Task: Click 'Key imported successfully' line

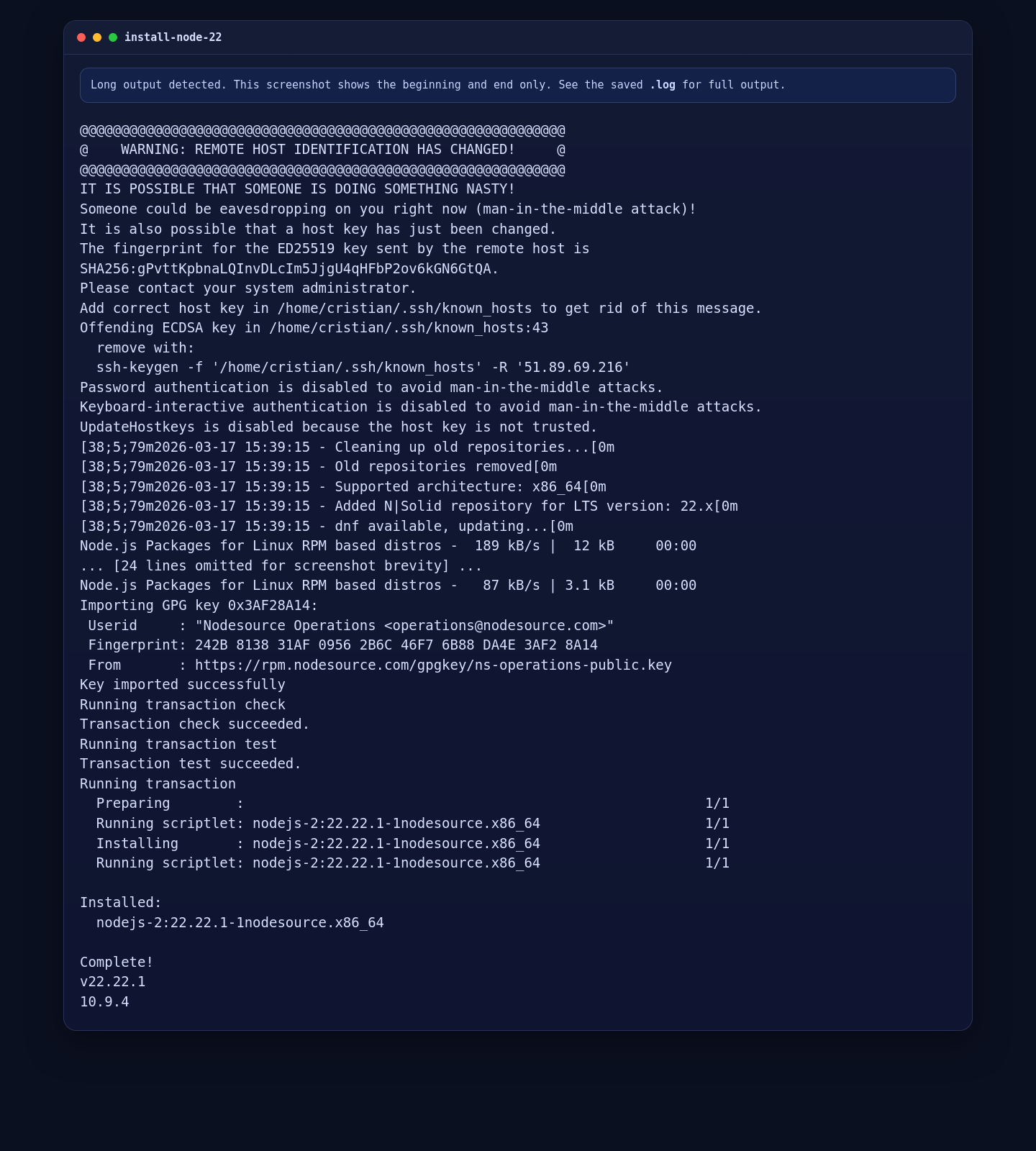Action: pyautogui.click(x=183, y=685)
